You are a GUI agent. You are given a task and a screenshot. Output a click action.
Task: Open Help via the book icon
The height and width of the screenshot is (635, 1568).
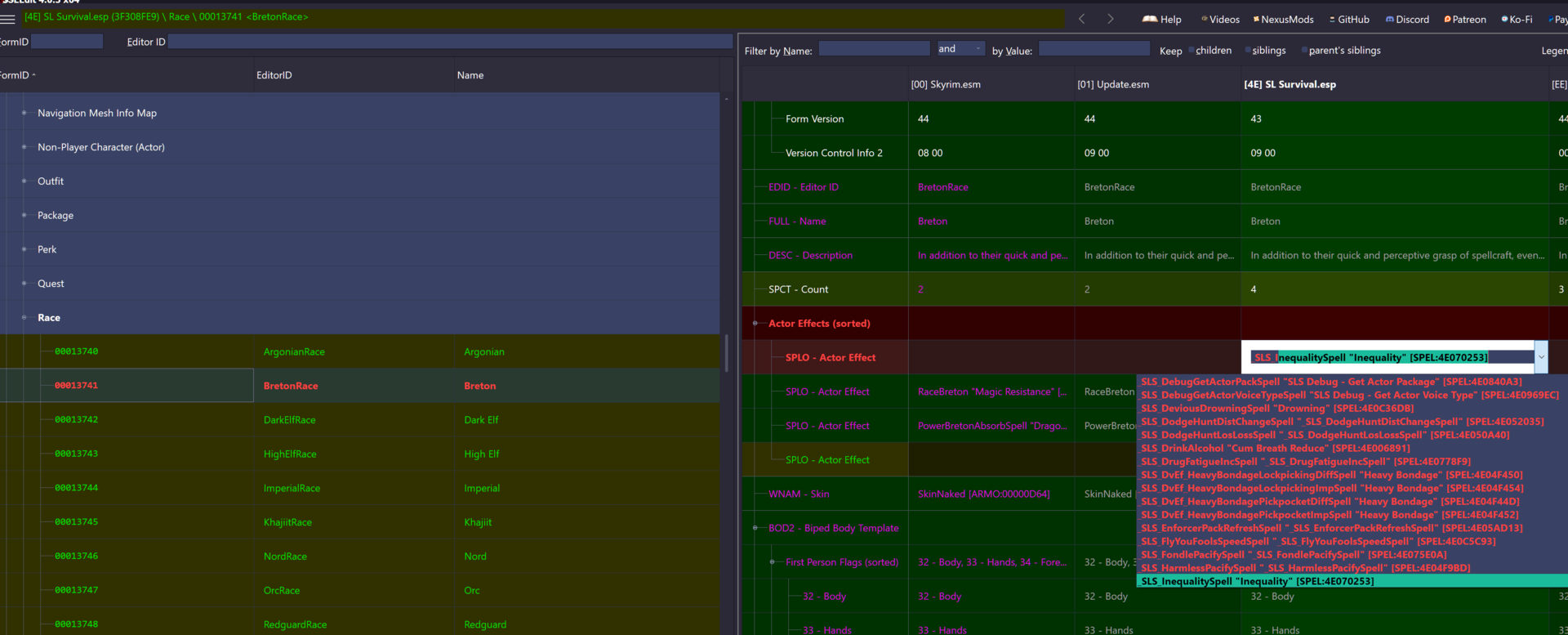point(1162,20)
